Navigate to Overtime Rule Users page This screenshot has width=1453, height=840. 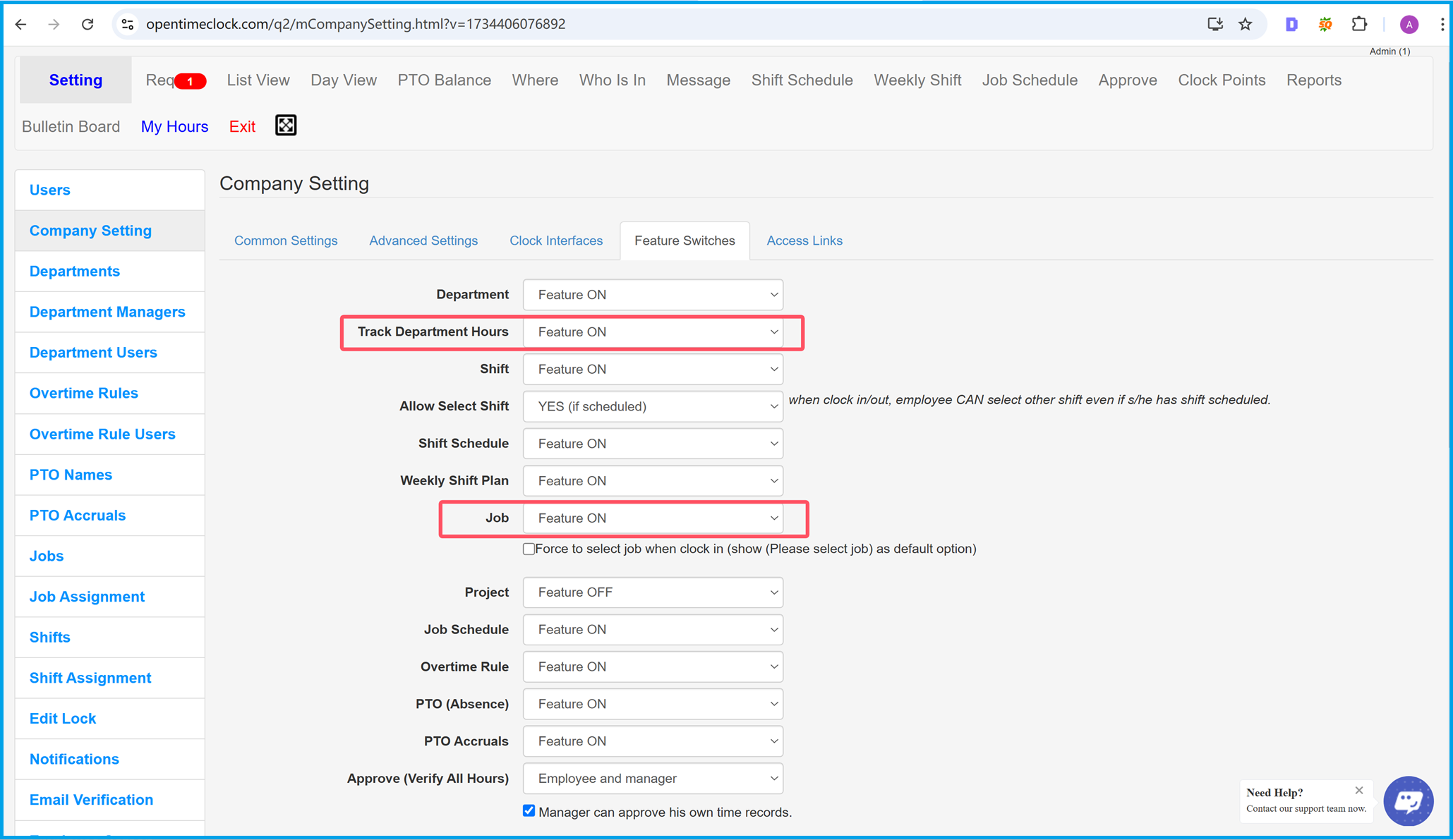click(102, 434)
